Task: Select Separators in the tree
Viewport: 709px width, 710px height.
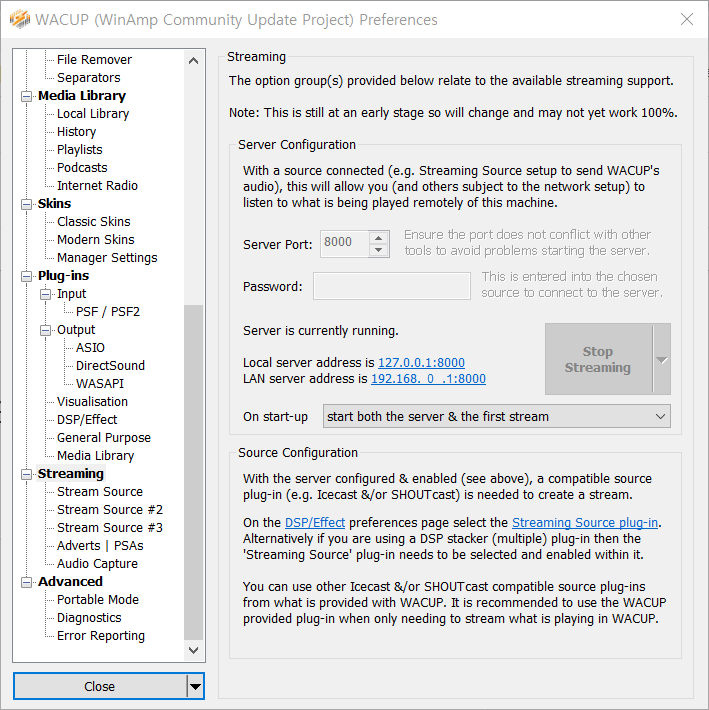Action: (89, 78)
